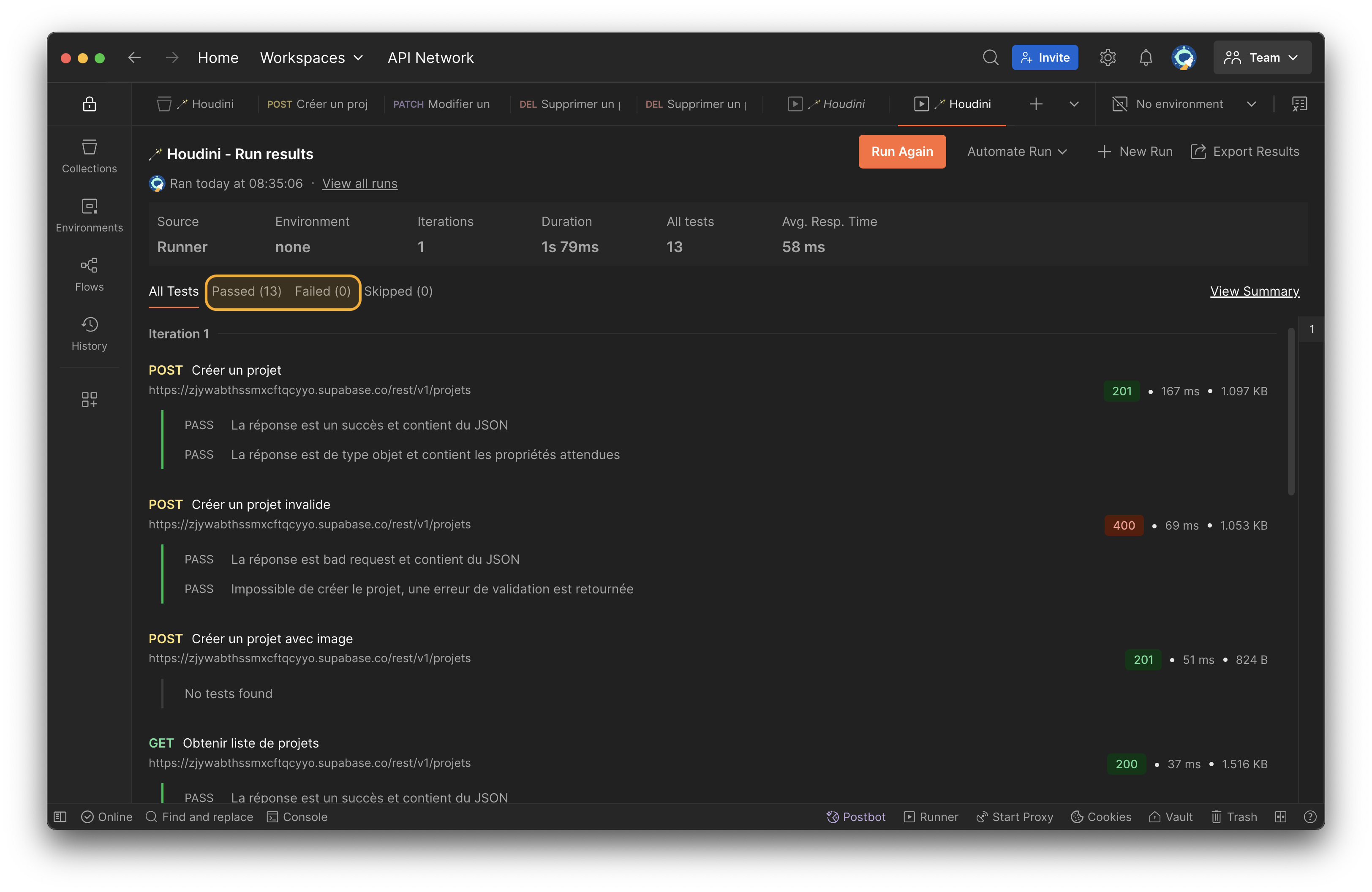
Task: Open Flows in the sidebar
Action: pyautogui.click(x=90, y=275)
